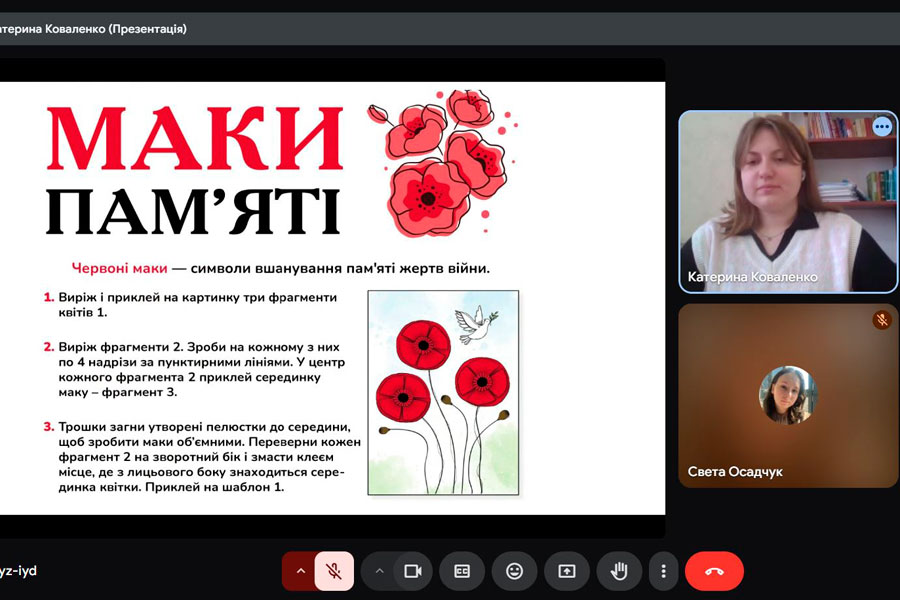Screen dimensions: 900x600
Task: Click the Катерина Коваленко (Презентація) title
Action: [x=94, y=29]
